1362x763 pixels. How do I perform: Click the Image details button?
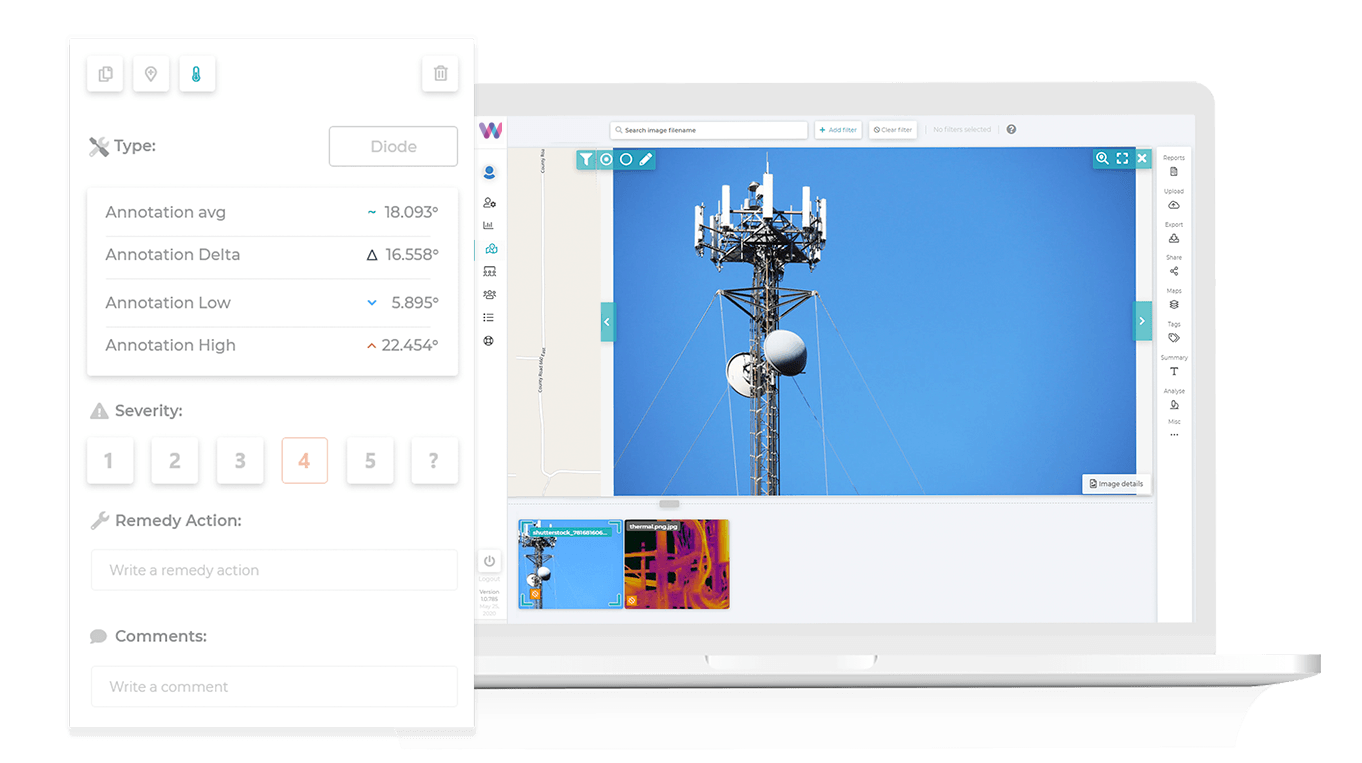(1116, 484)
